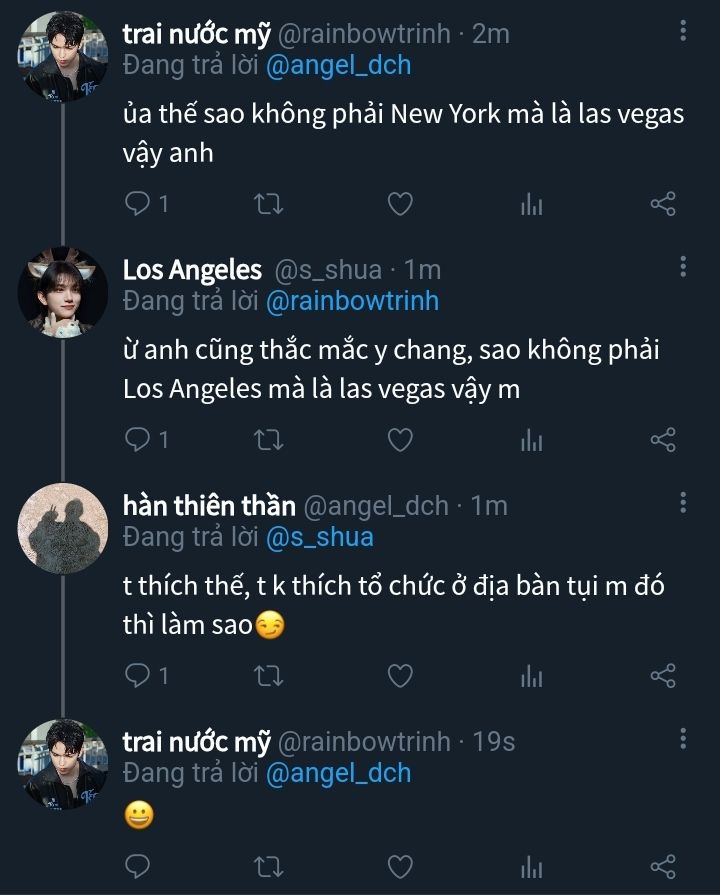Open Los Angeles user's profile picture
Viewport: 720px width, 895px height.
(x=63, y=292)
